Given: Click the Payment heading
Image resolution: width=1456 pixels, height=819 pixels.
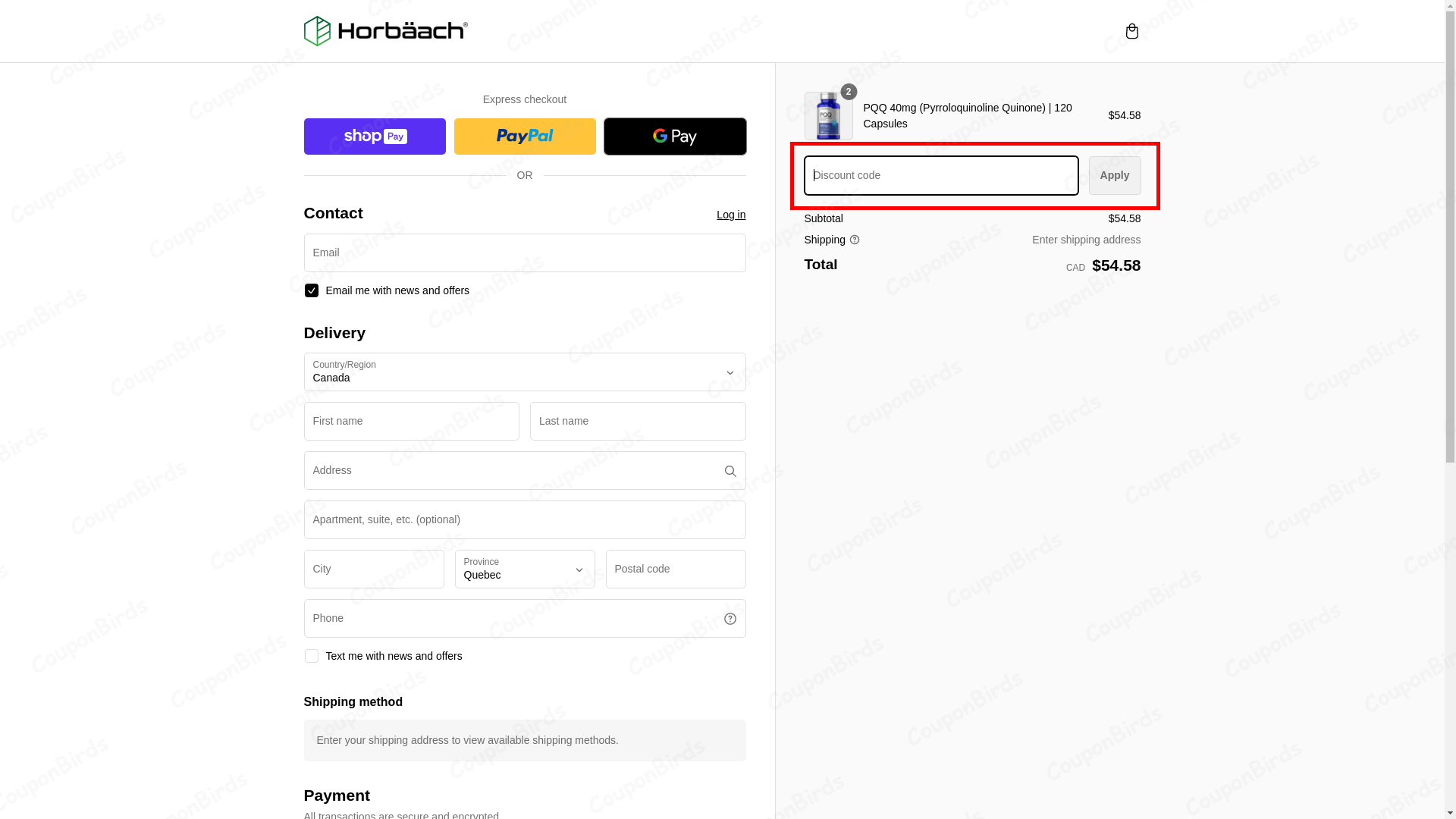Looking at the screenshot, I should [x=337, y=795].
